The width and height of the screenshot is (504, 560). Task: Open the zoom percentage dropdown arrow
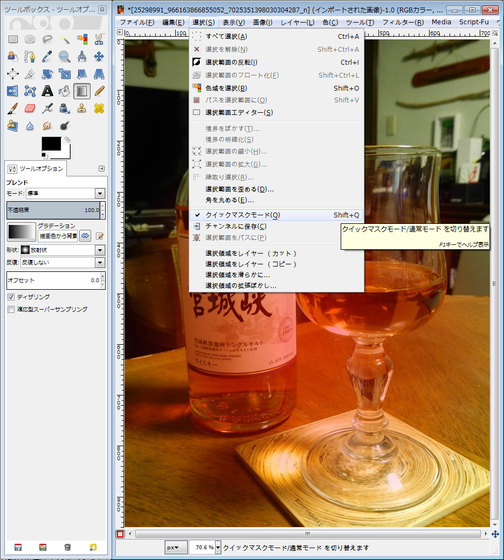click(218, 548)
